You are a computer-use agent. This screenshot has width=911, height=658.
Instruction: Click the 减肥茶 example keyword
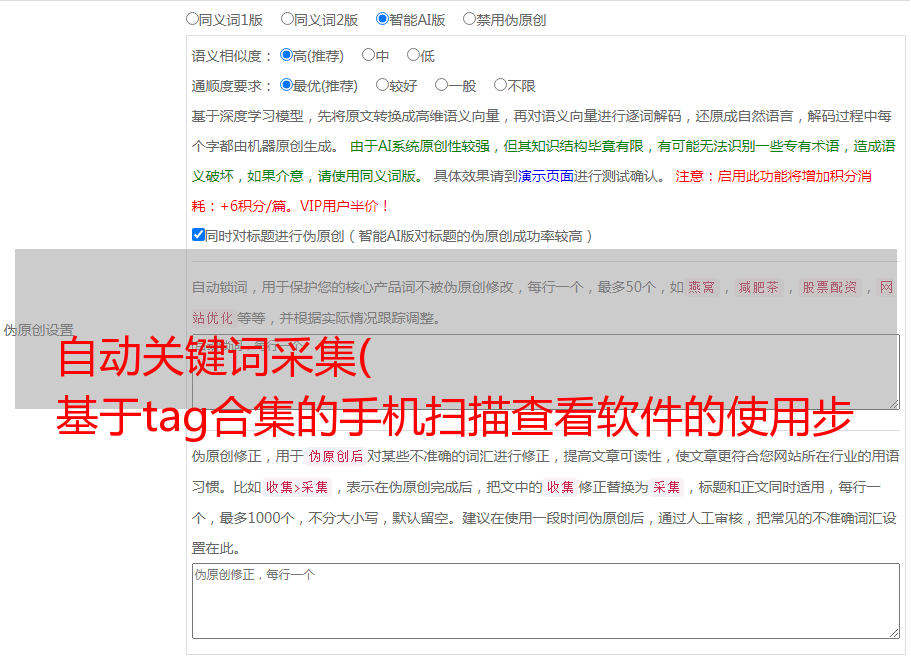pos(758,287)
